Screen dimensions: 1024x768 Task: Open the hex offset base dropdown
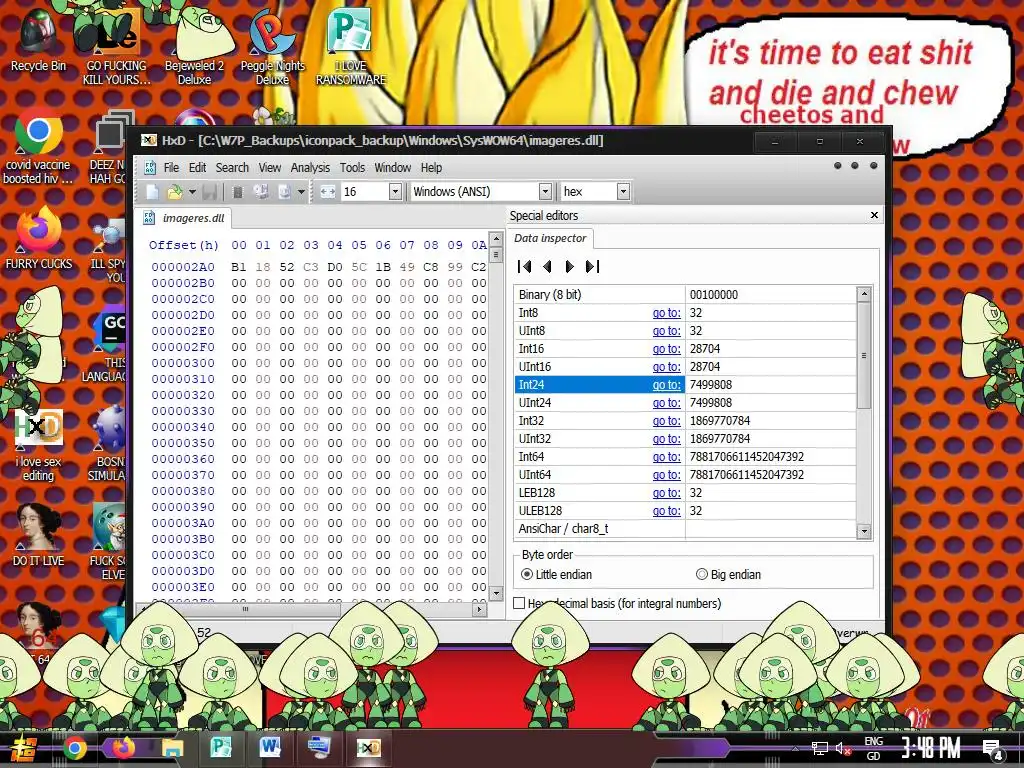624,191
